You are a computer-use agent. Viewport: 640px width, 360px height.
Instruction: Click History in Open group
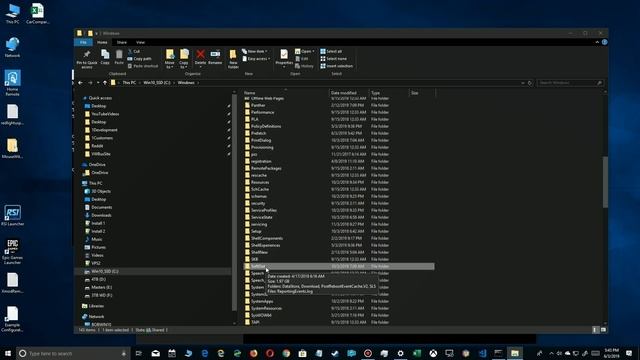[304, 66]
